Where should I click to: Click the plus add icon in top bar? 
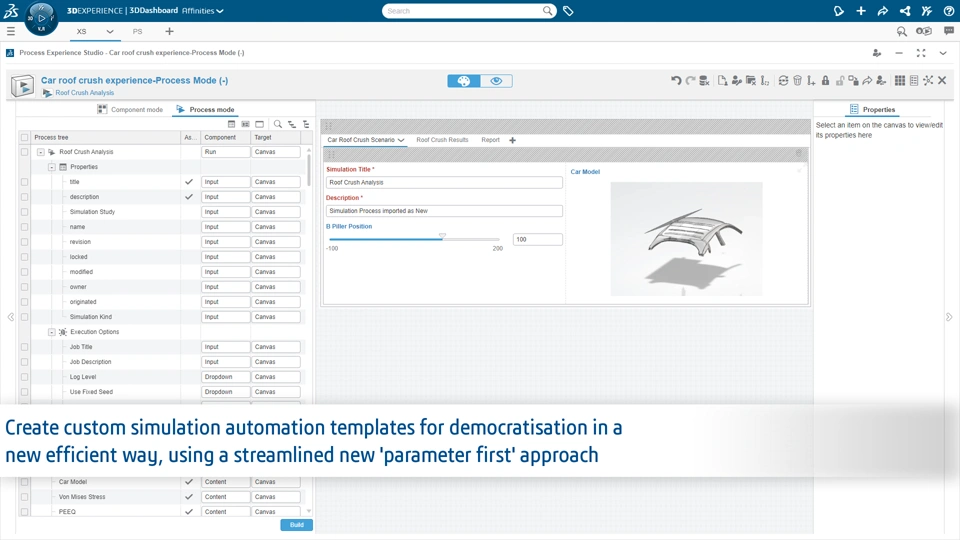pyautogui.click(x=861, y=11)
